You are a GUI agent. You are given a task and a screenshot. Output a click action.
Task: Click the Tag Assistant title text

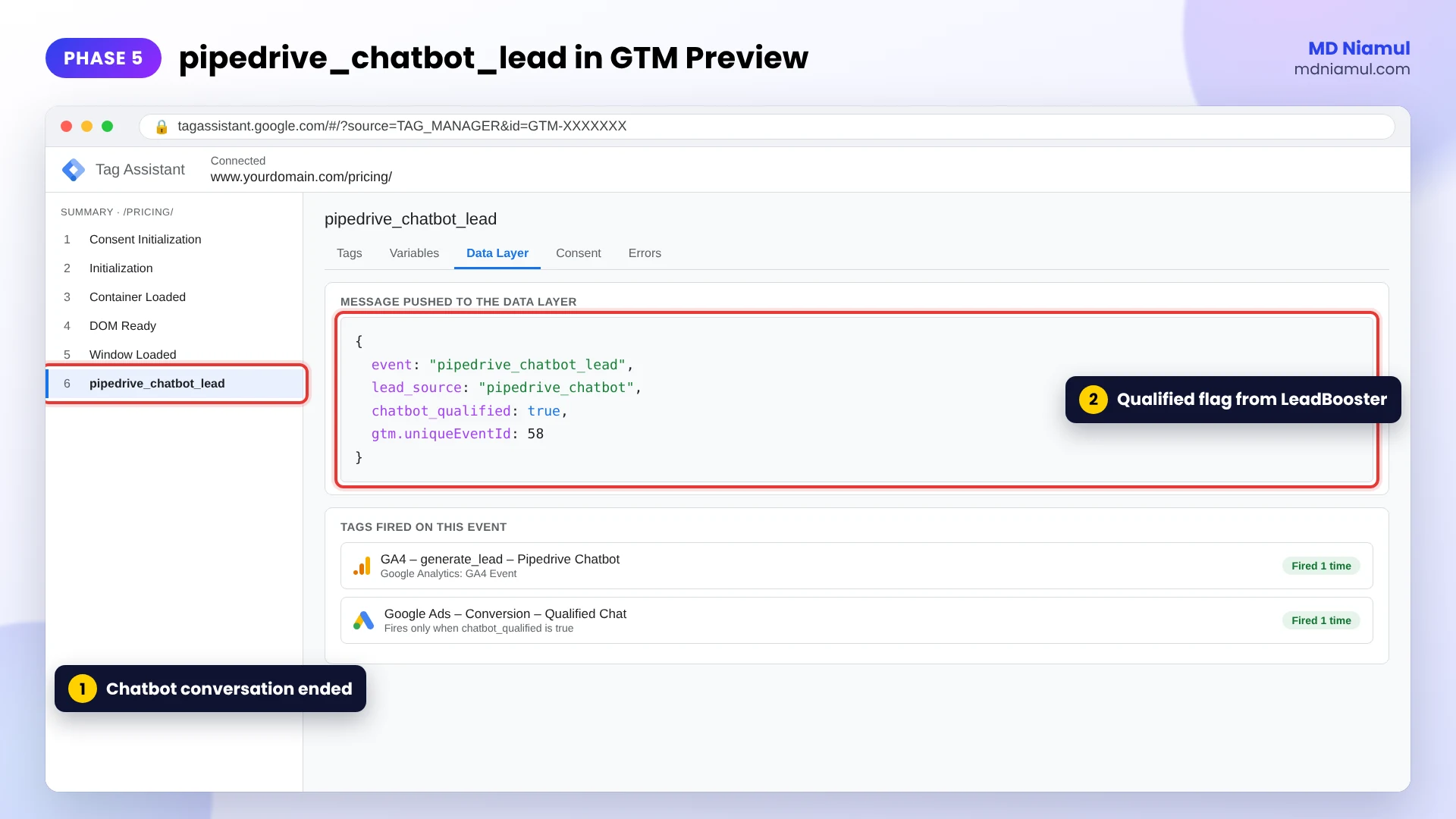(x=140, y=170)
